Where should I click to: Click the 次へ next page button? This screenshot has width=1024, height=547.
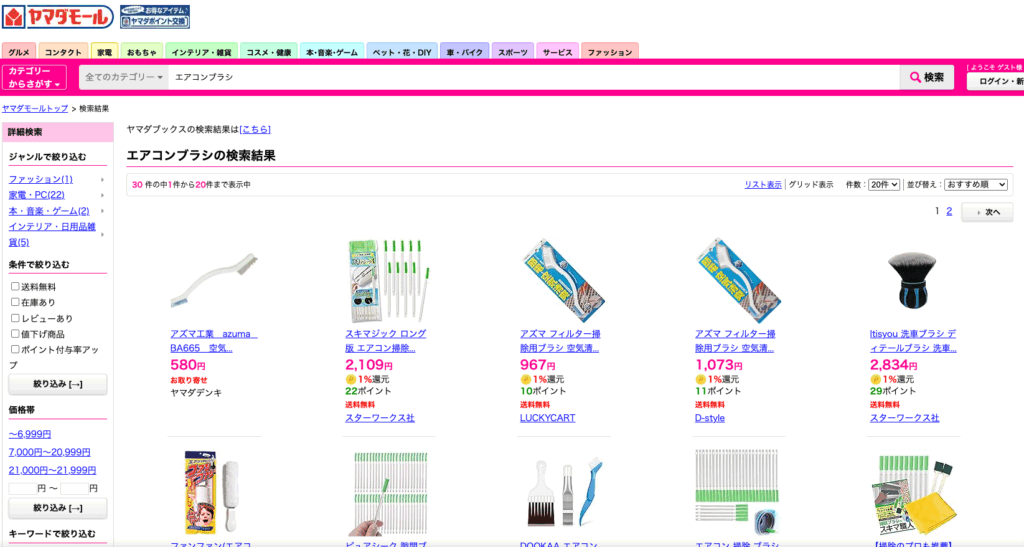point(987,212)
